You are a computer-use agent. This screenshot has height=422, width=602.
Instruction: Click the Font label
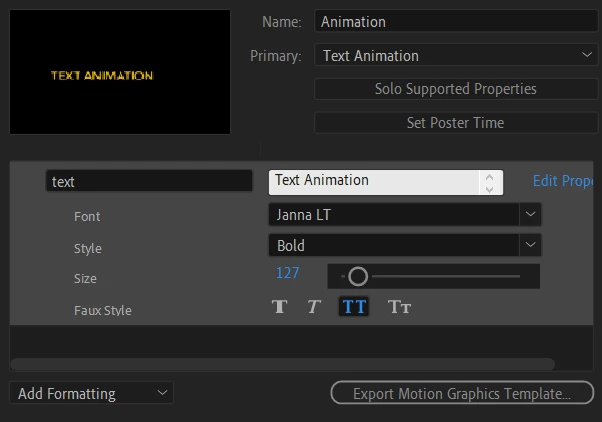tap(87, 217)
